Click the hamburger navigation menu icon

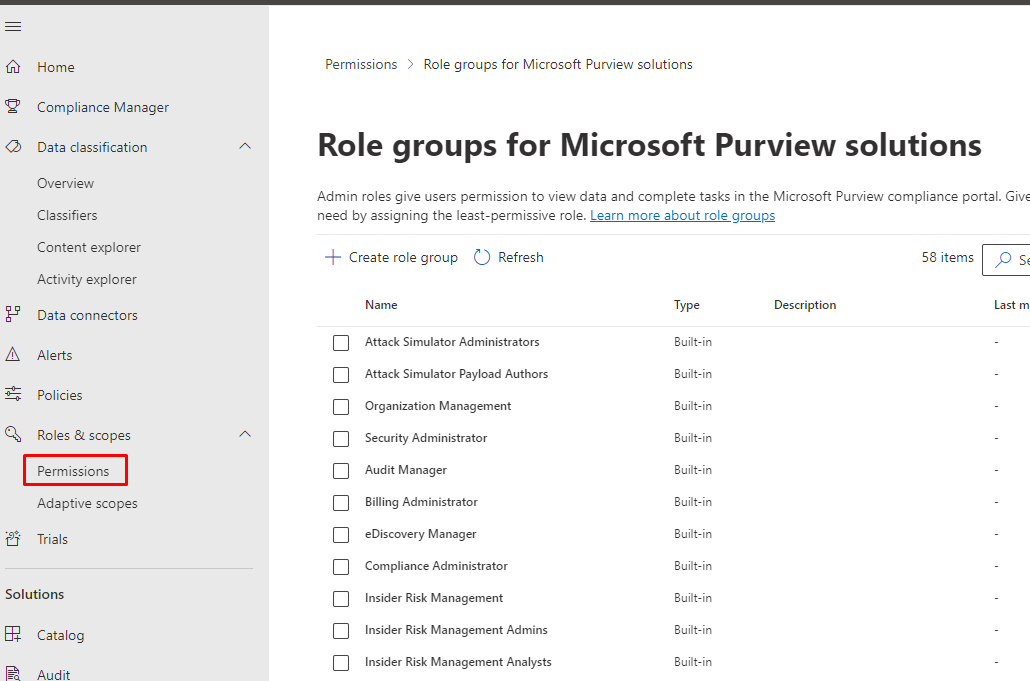click(13, 27)
